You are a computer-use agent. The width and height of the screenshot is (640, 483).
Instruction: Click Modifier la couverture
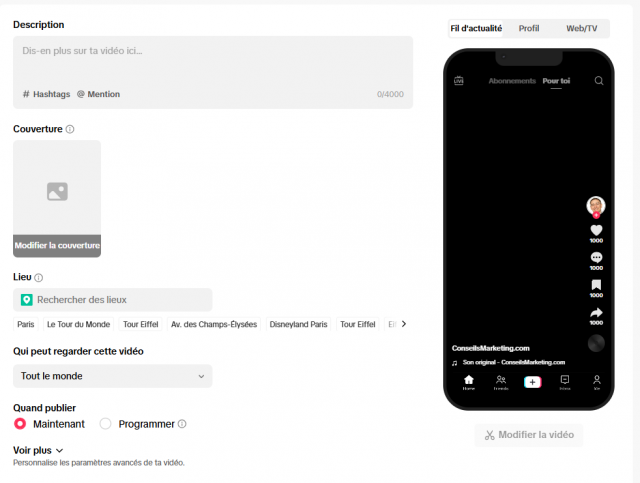coord(57,245)
